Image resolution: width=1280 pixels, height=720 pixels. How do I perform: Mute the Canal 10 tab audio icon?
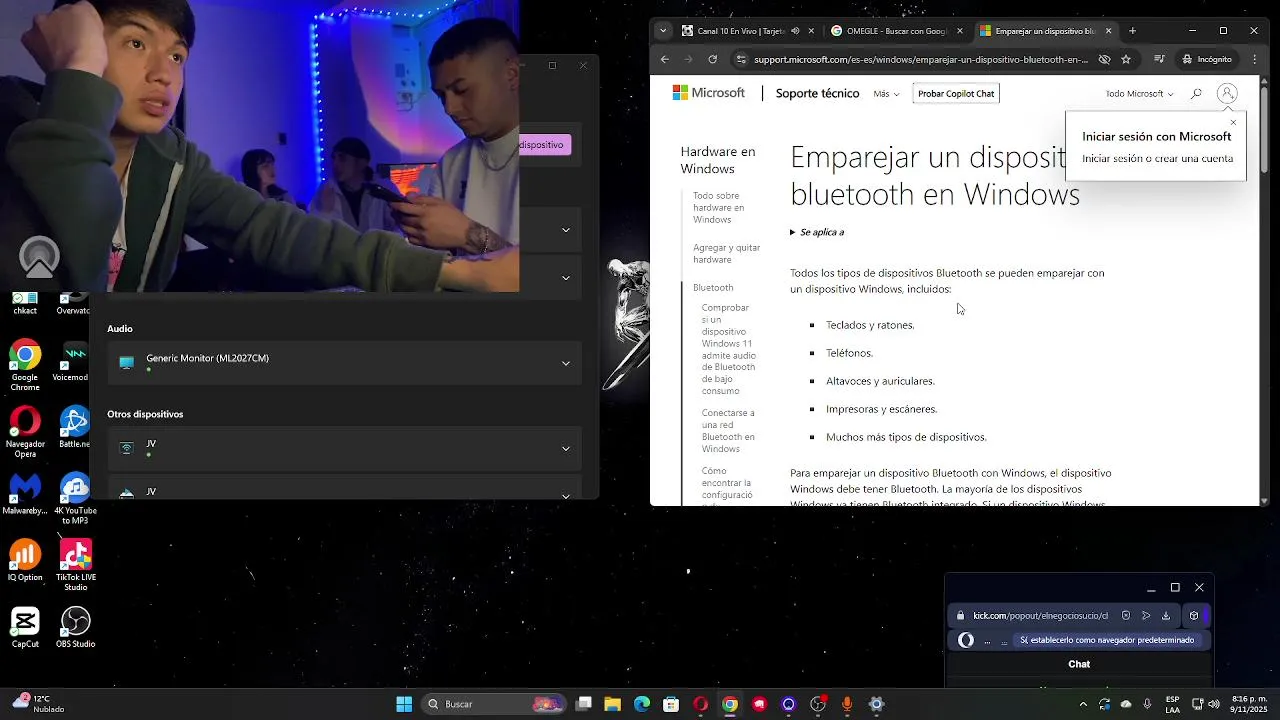[x=795, y=31]
